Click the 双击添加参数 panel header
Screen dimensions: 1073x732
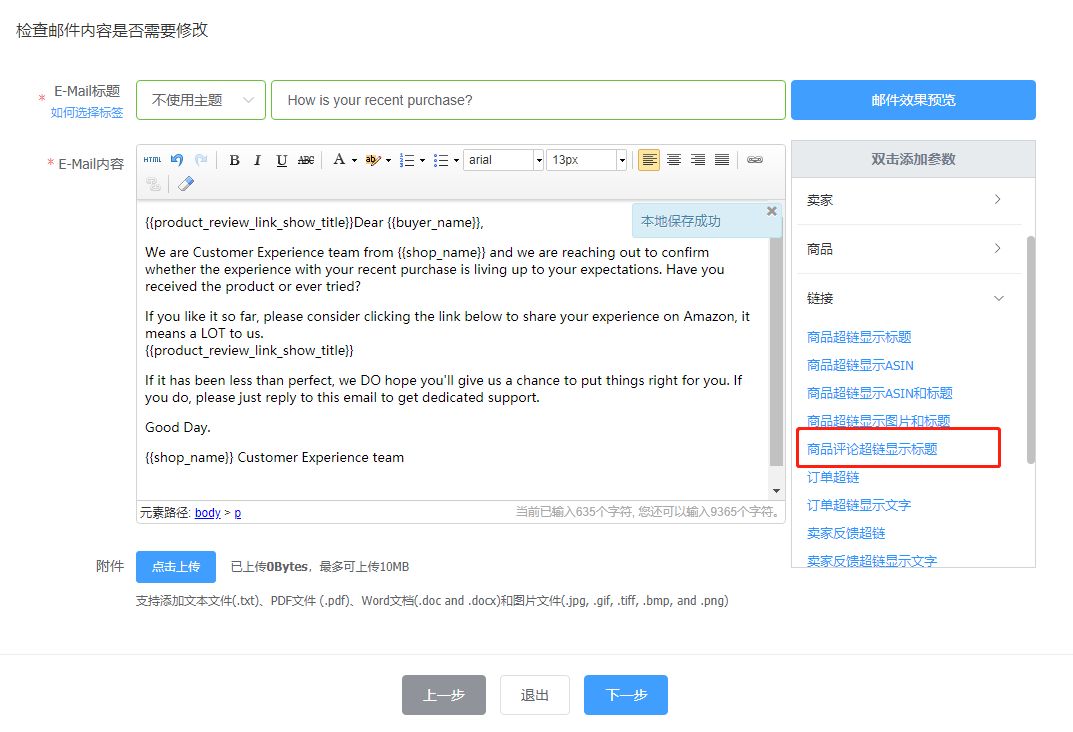coord(913,159)
